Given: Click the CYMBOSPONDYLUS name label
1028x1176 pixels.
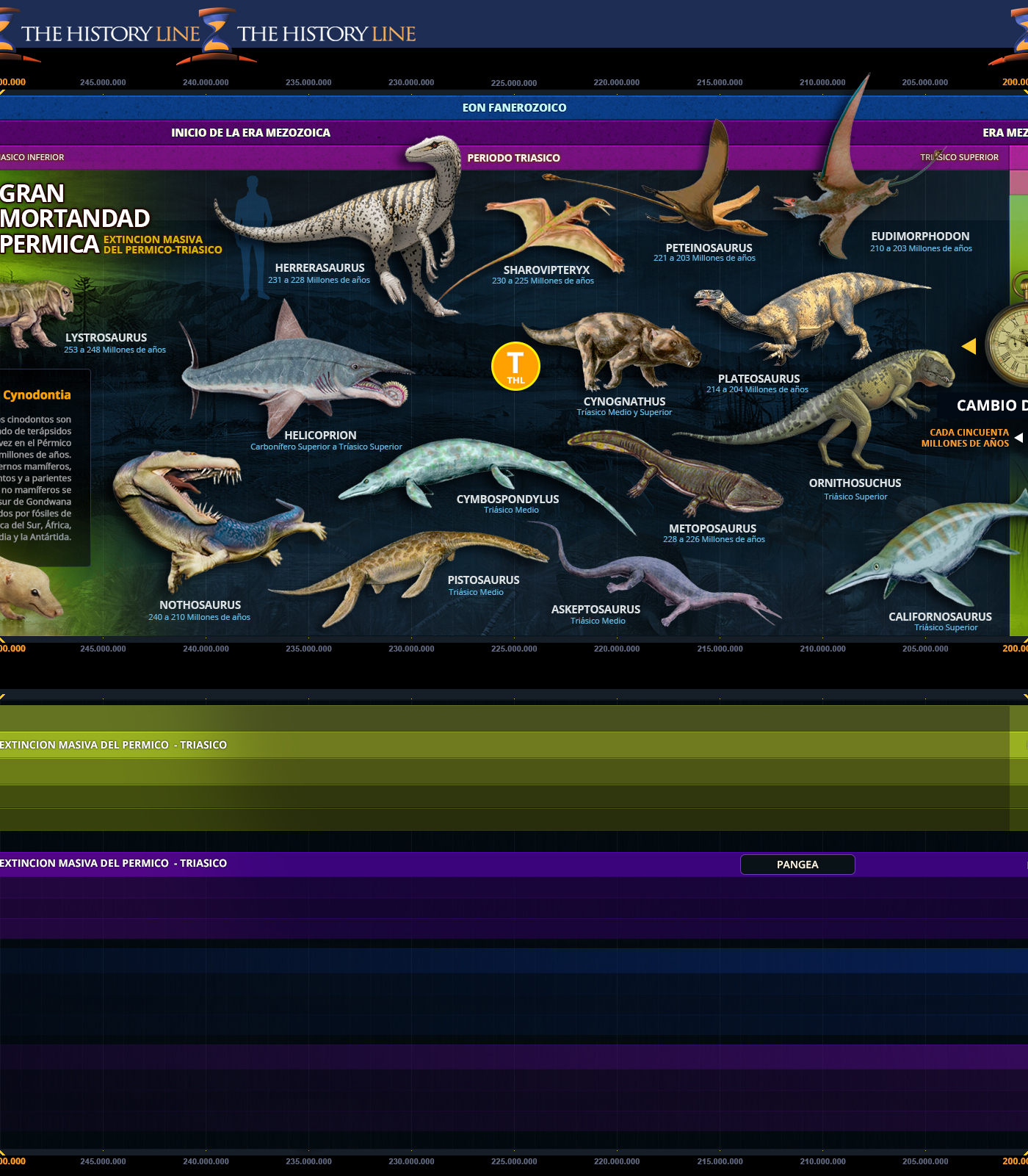Looking at the screenshot, I should (x=507, y=499).
